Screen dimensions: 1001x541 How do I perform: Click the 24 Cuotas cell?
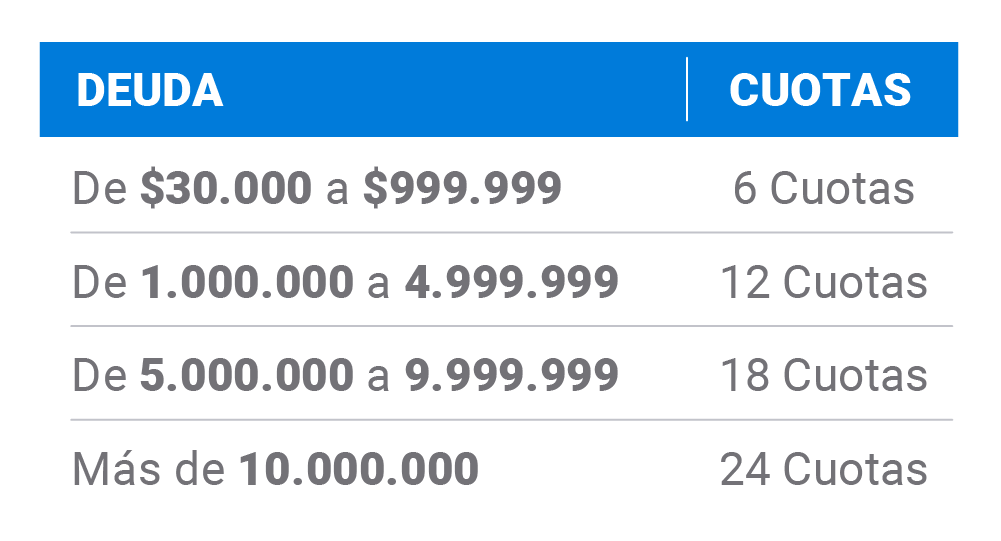[823, 469]
